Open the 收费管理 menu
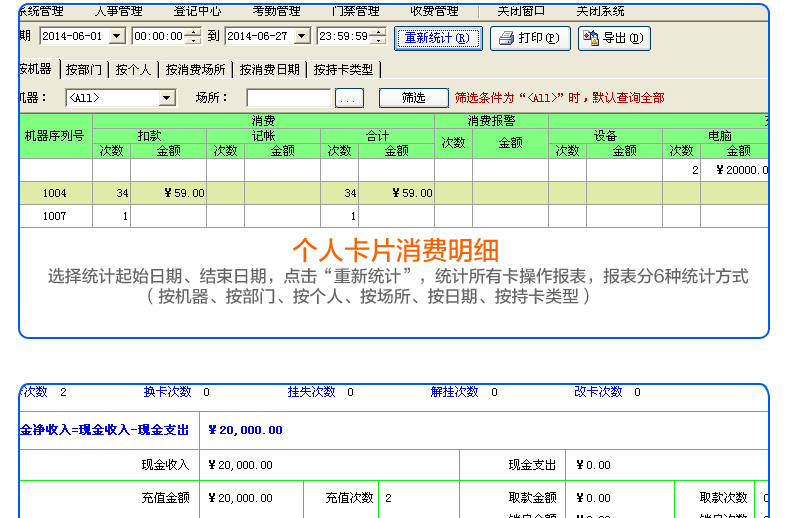 [434, 11]
